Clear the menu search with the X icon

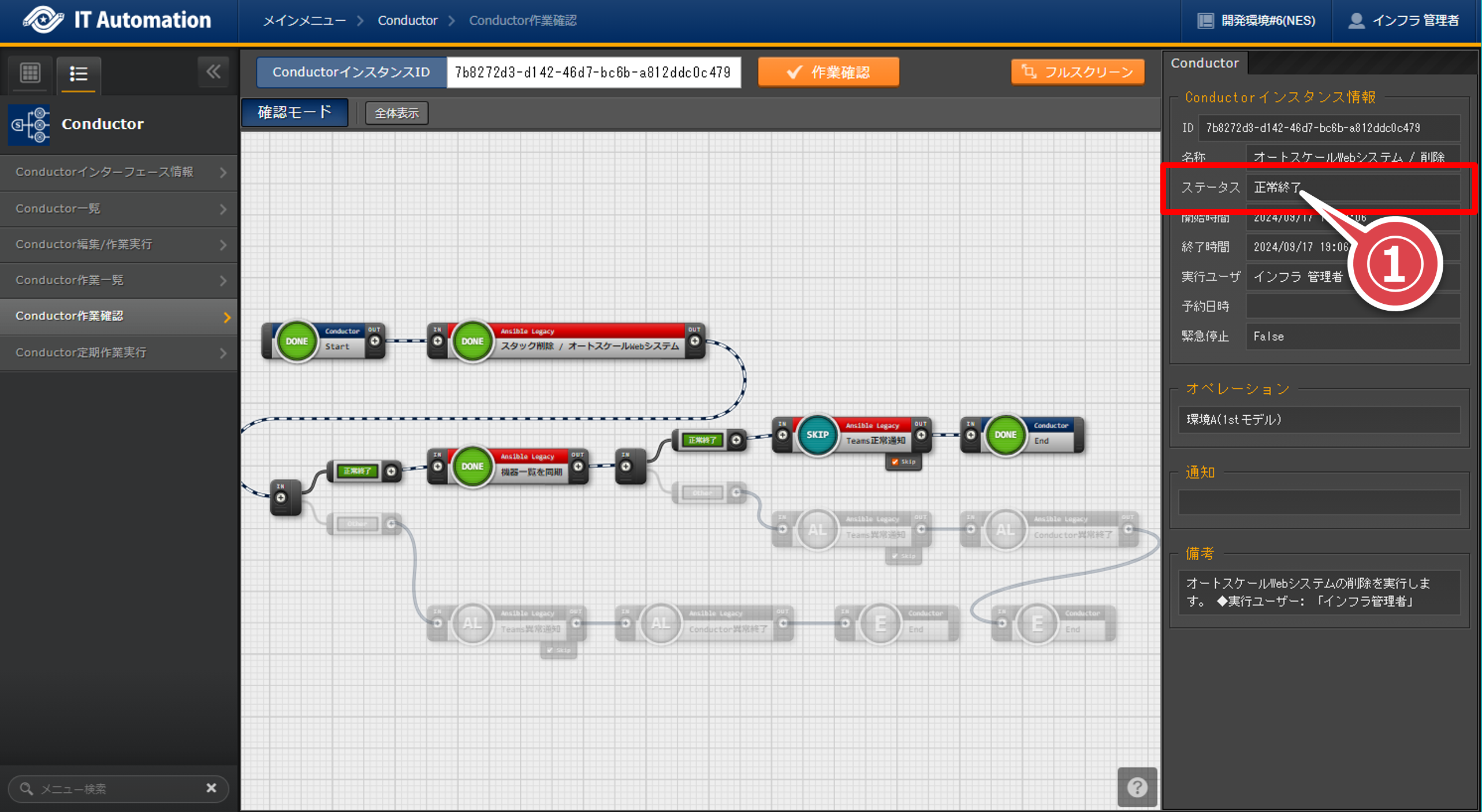pyautogui.click(x=211, y=788)
